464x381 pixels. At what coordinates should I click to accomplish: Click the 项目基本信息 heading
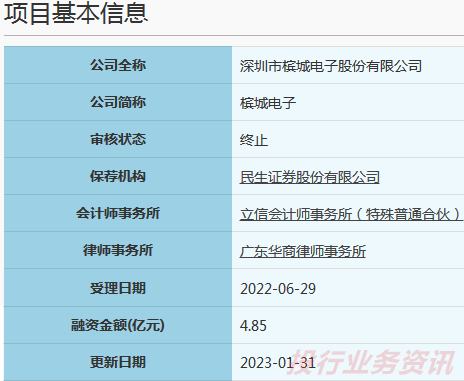76,13
